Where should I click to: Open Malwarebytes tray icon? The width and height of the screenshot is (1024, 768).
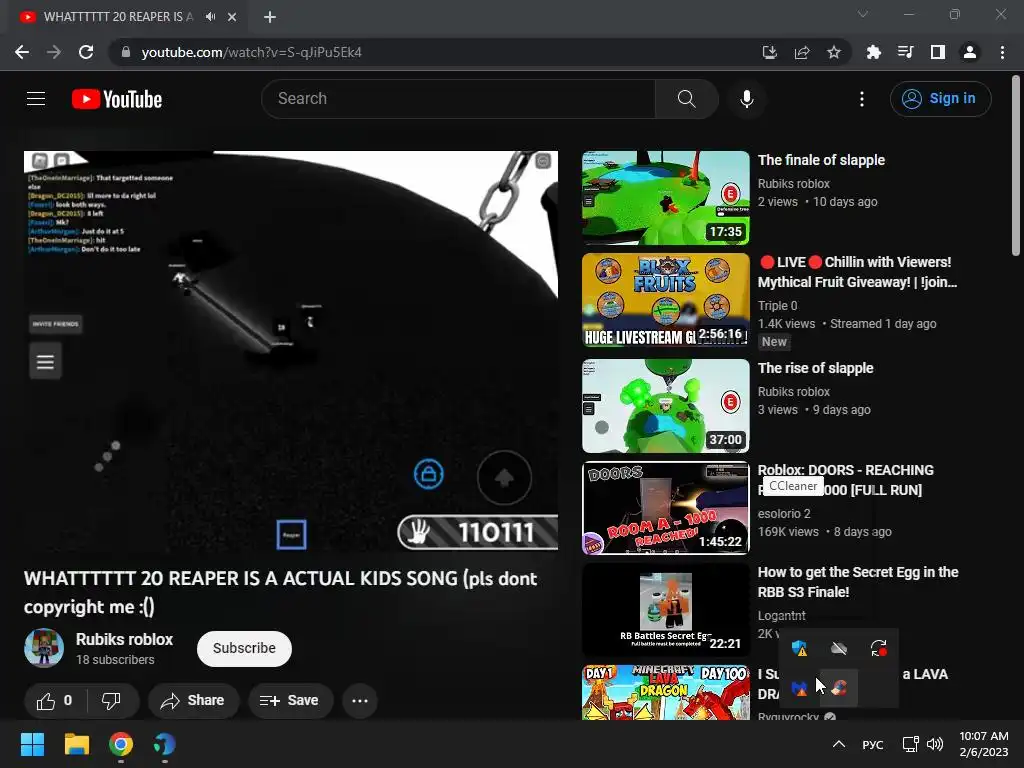pos(799,688)
